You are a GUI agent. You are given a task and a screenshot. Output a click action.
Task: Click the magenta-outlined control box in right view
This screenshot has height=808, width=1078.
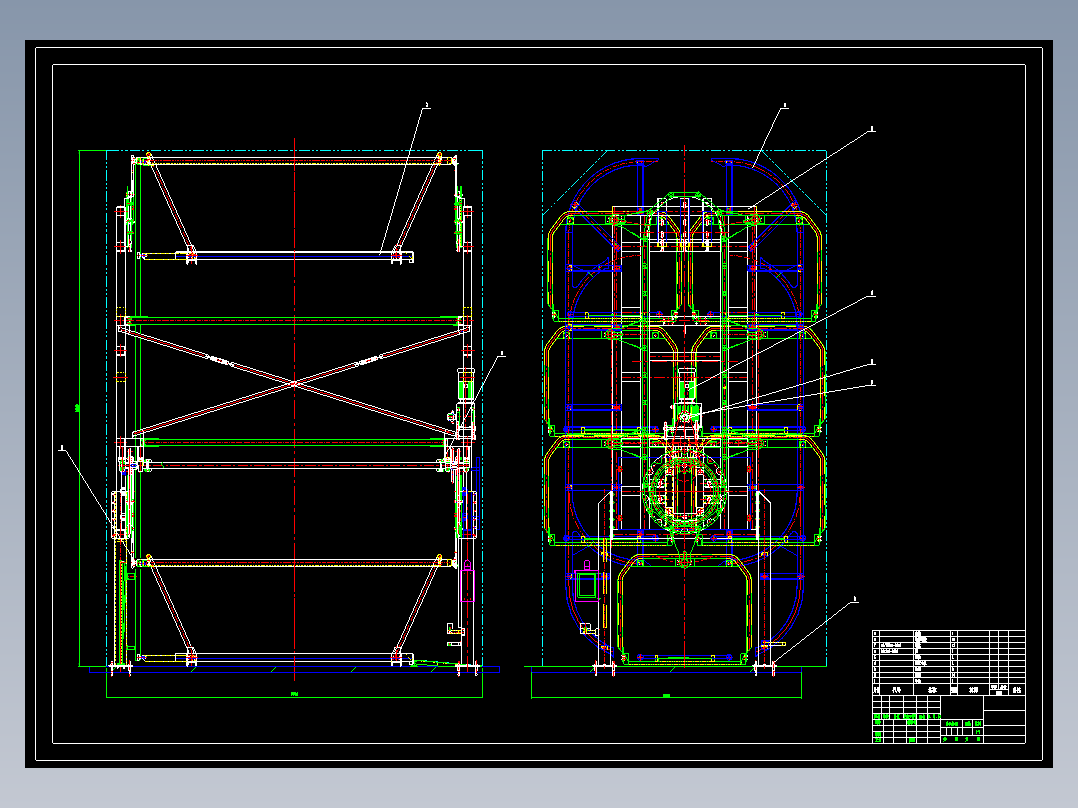[x=587, y=586]
